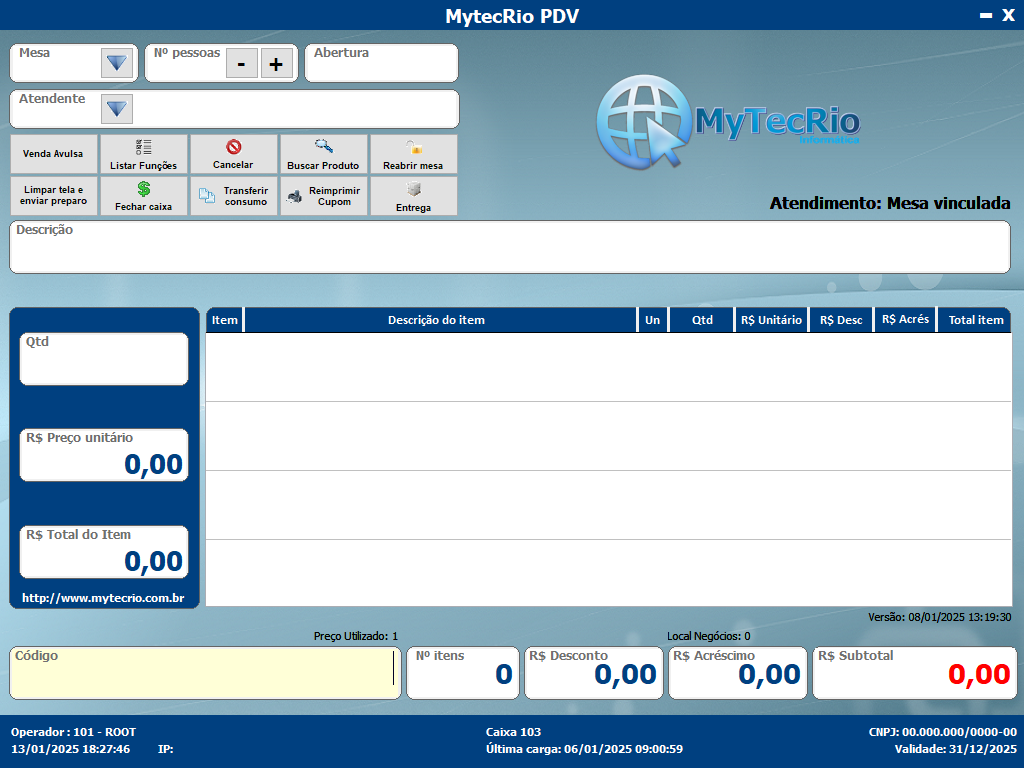Click the Total item column header
Viewport: 1024px width, 768px height.
click(975, 320)
